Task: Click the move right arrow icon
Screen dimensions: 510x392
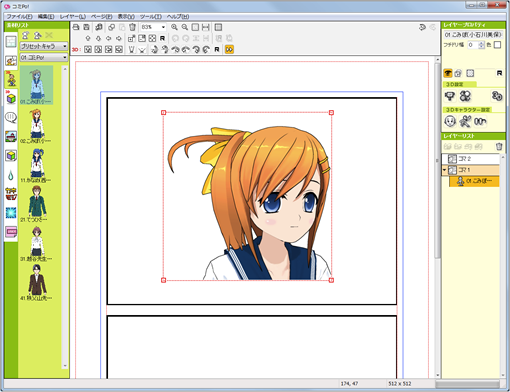Action: (x=119, y=38)
